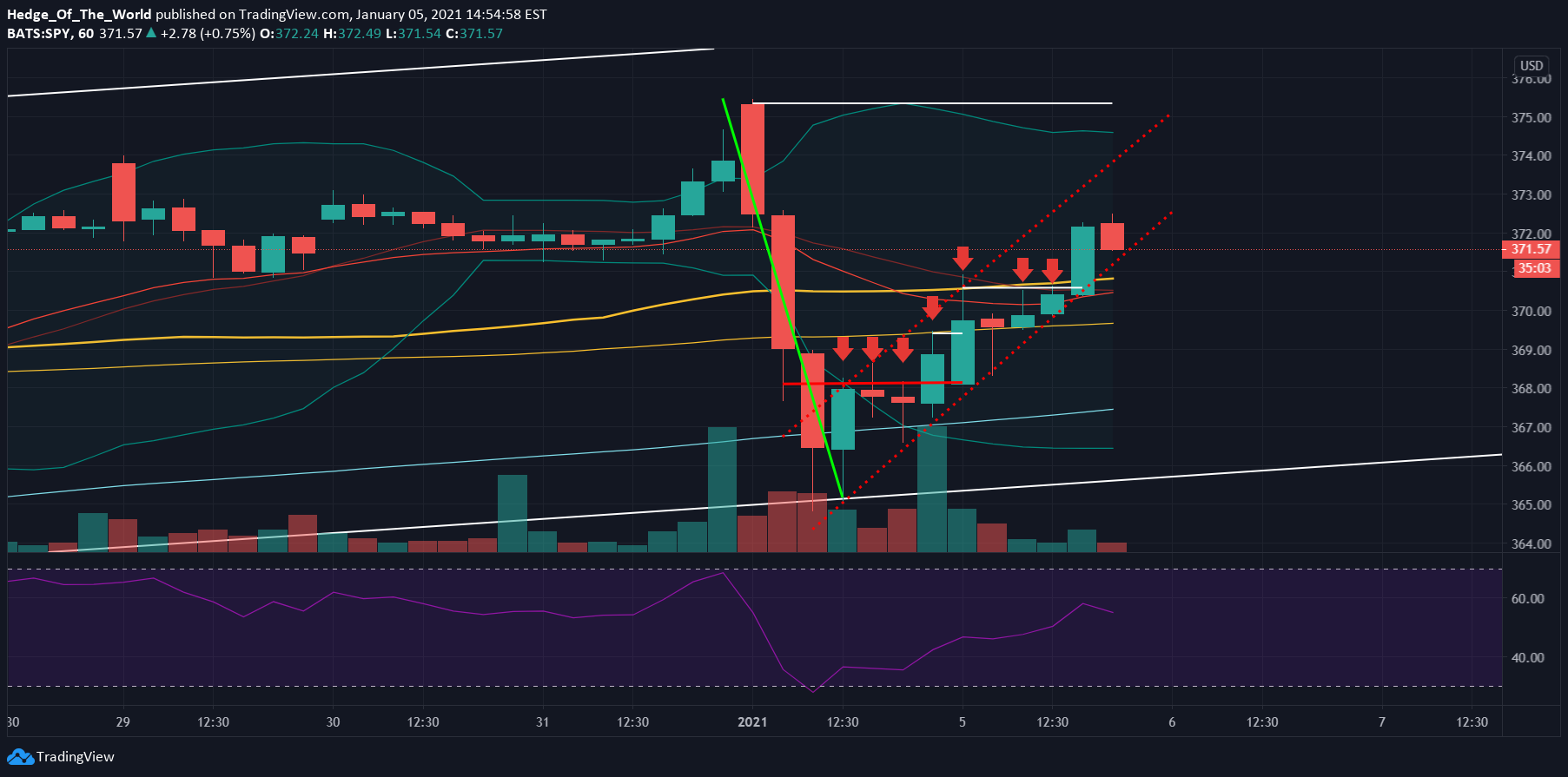Click the Hedge_Of_The_World author name

pyautogui.click(x=79, y=14)
